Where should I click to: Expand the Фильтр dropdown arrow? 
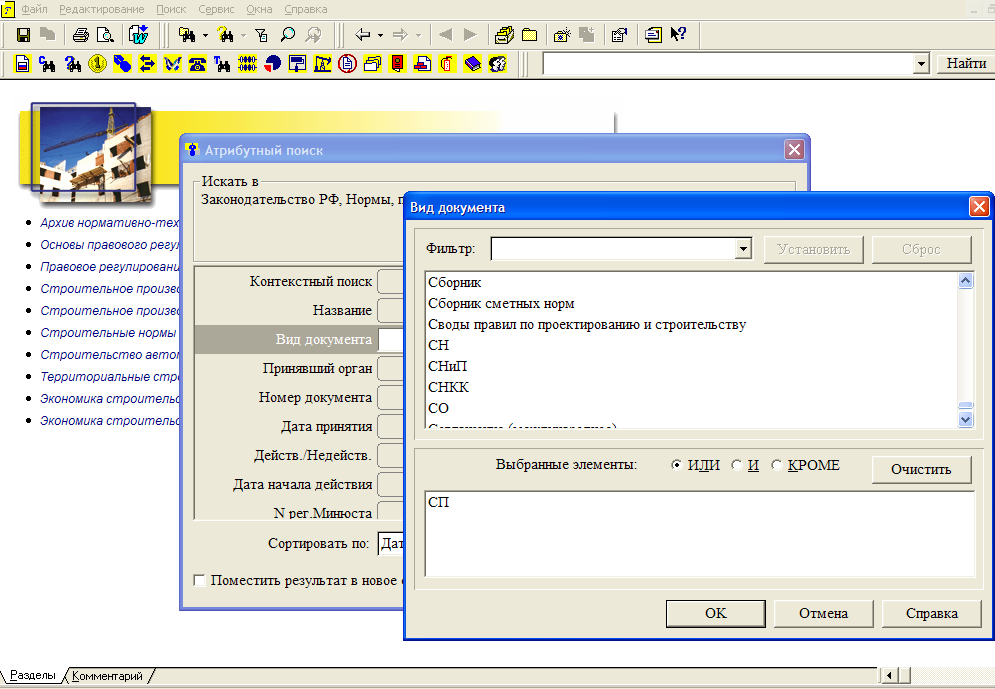click(x=743, y=249)
